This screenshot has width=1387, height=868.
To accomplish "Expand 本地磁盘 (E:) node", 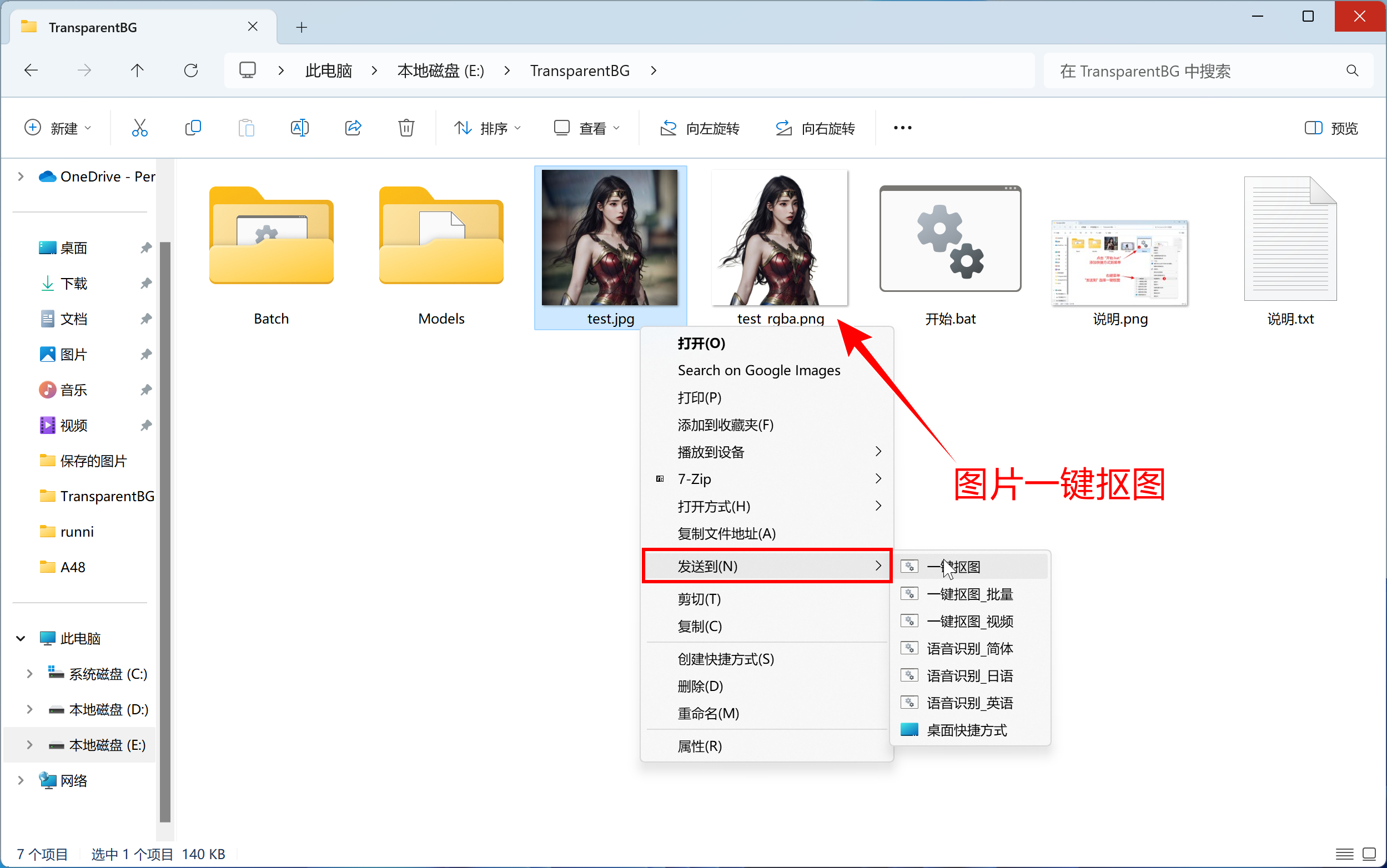I will (29, 745).
